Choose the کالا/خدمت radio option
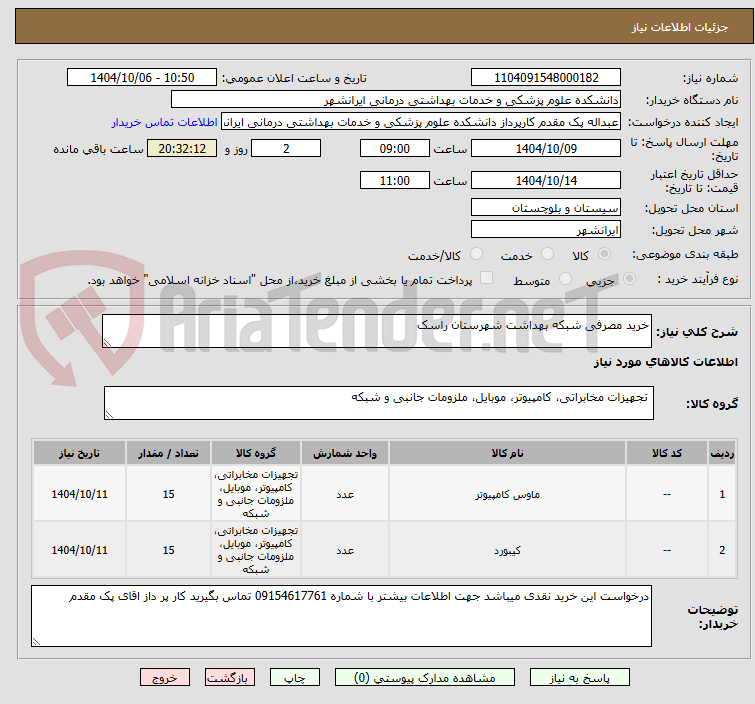This screenshot has height=704, width=755. click(x=476, y=255)
